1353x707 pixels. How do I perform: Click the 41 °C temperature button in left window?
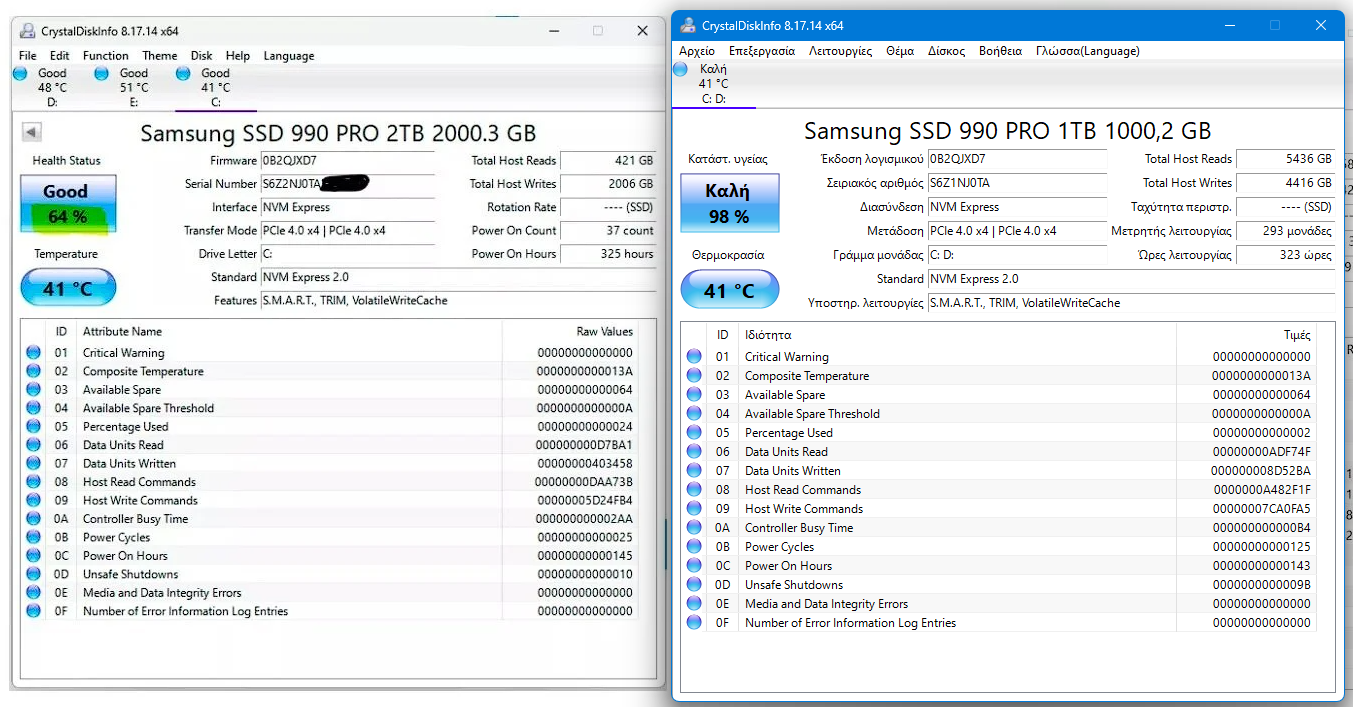coord(68,289)
